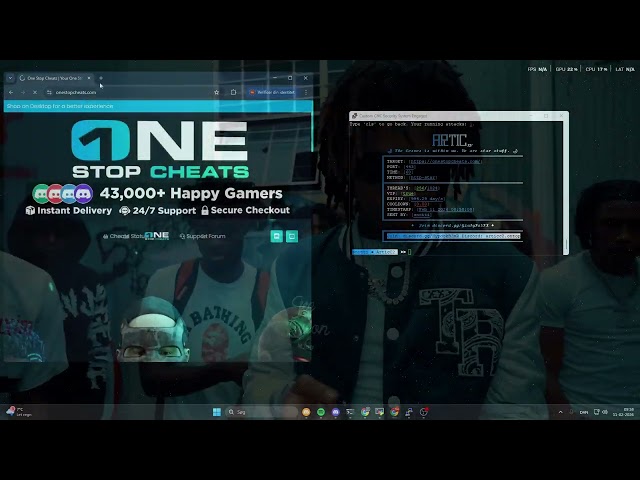The image size is (640, 480).
Task: Click the blue Discord avatar icon
Action: tap(69, 193)
